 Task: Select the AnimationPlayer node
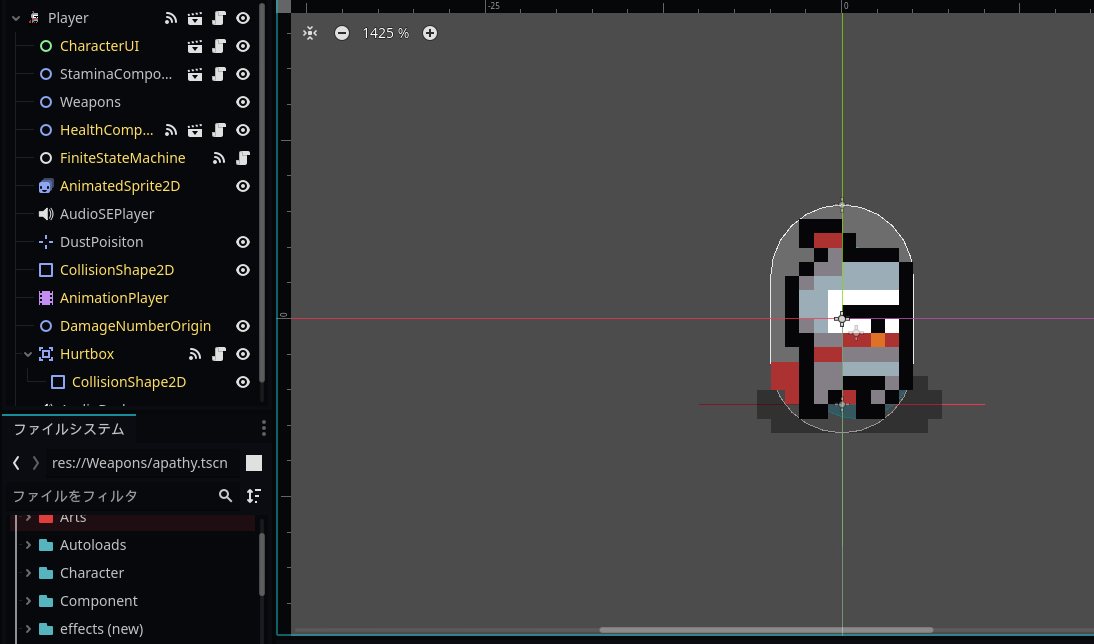114,298
